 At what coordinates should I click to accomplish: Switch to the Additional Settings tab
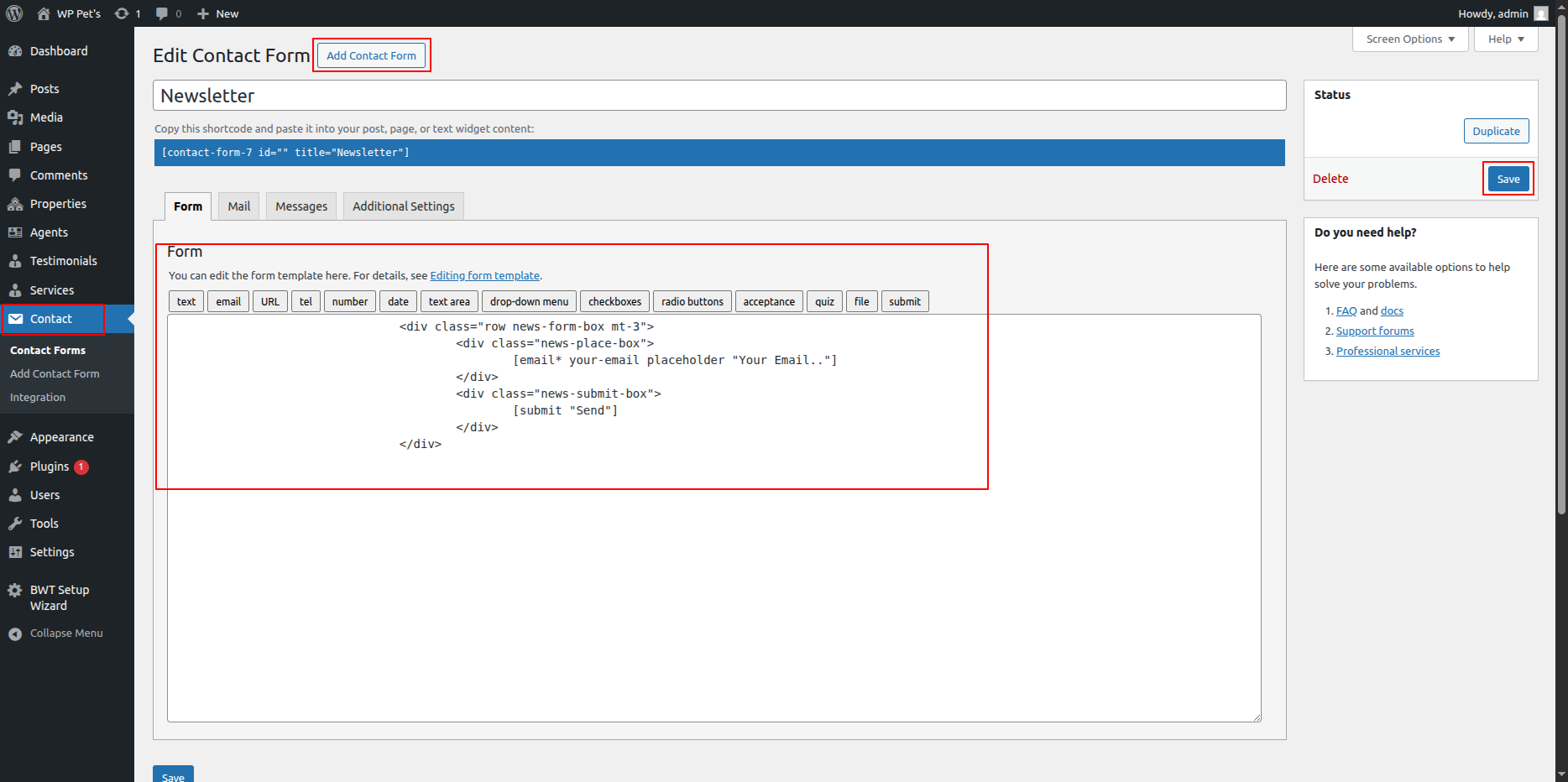[403, 206]
